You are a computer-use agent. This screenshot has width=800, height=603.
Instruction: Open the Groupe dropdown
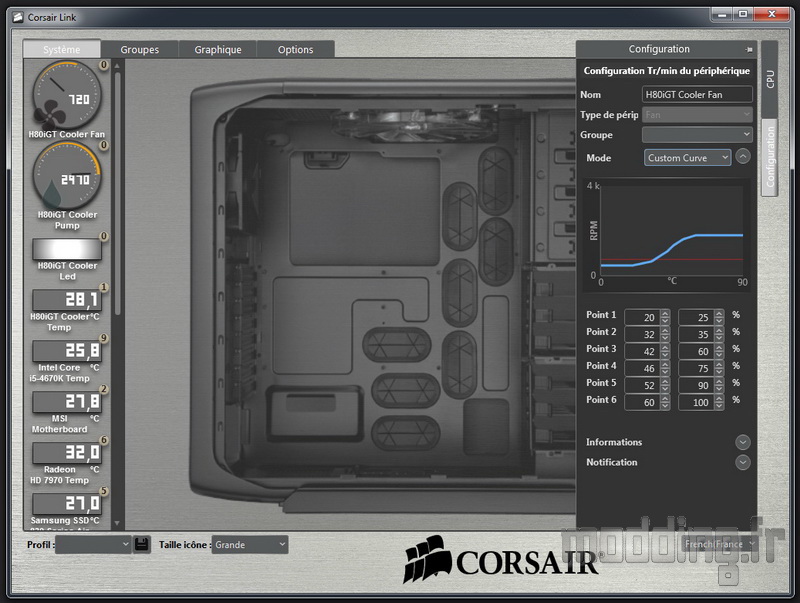[697, 135]
